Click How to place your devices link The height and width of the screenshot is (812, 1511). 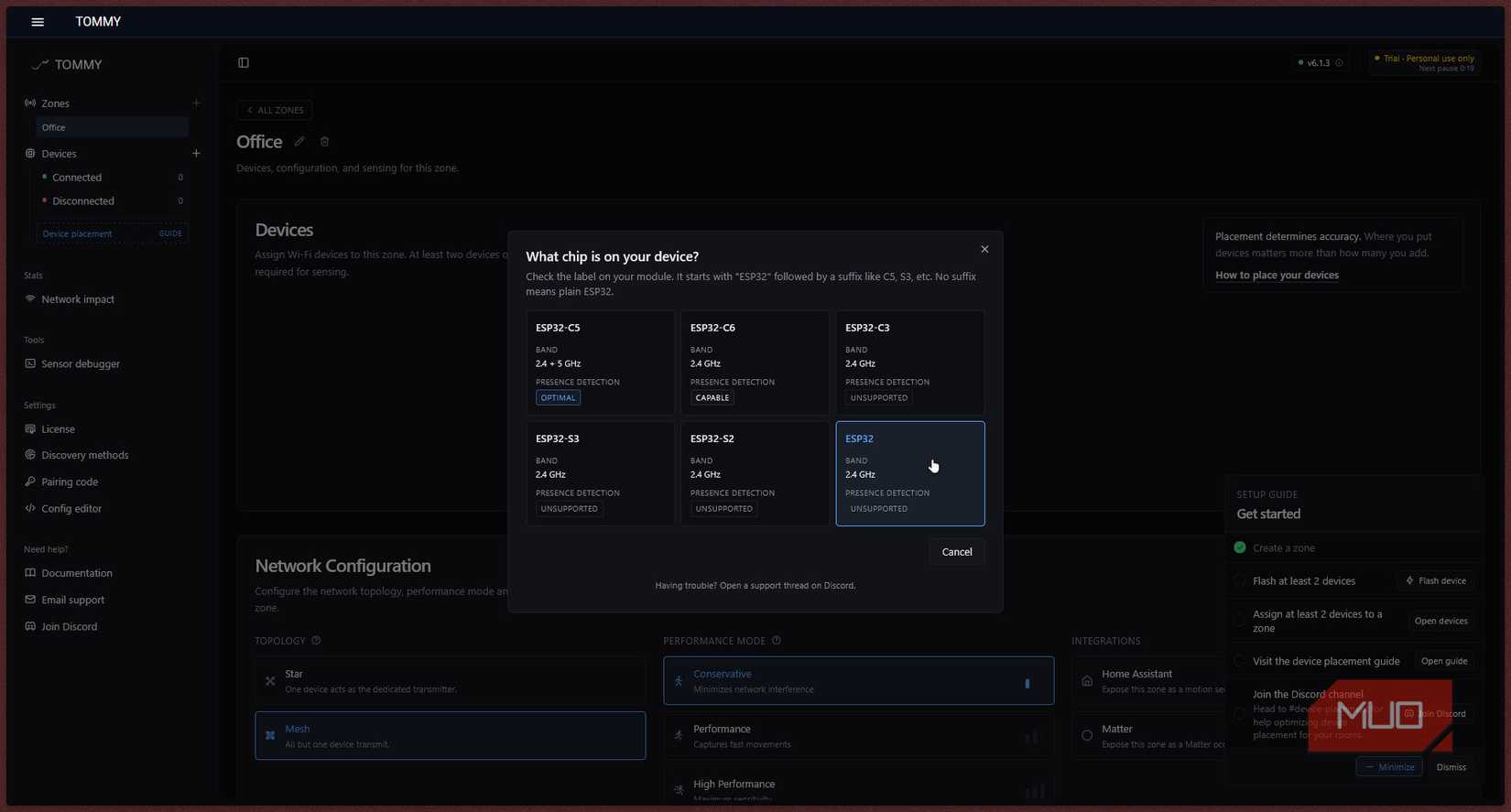pyautogui.click(x=1277, y=276)
